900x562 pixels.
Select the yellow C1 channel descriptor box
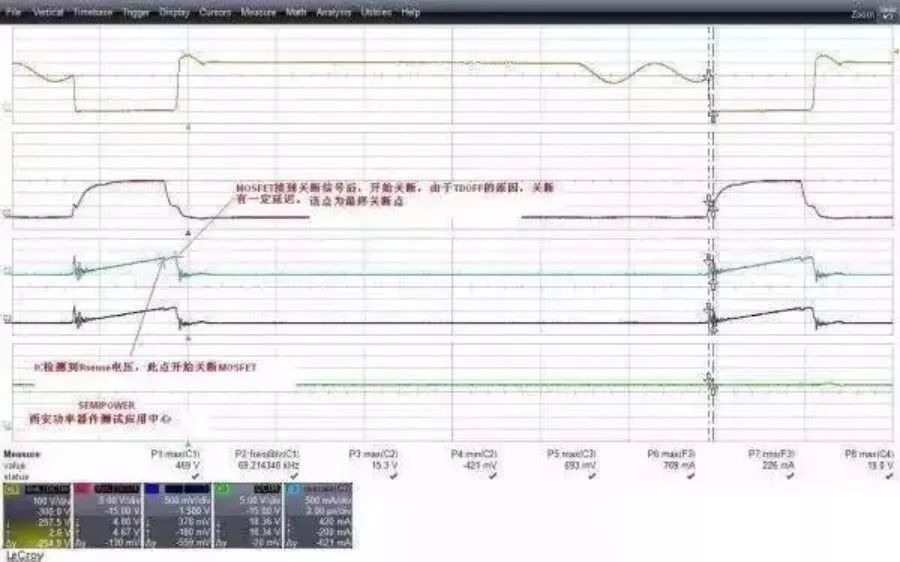coord(37,512)
